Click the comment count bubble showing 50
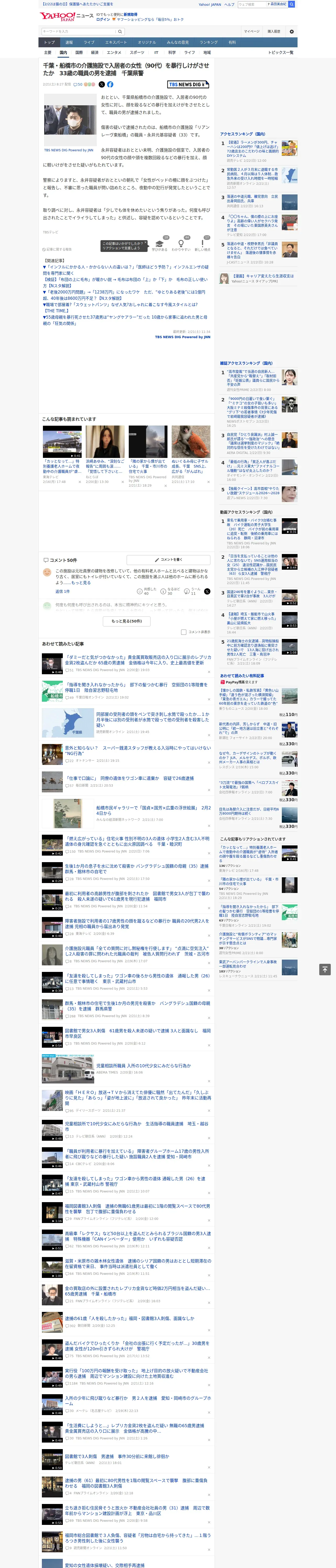The width and height of the screenshot is (336, 1568). (77, 85)
